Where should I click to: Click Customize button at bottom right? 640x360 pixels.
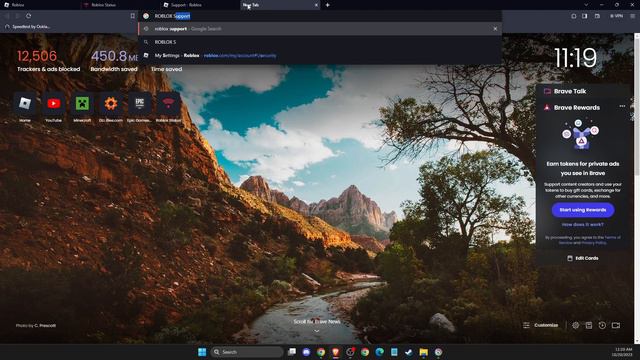[x=541, y=325]
